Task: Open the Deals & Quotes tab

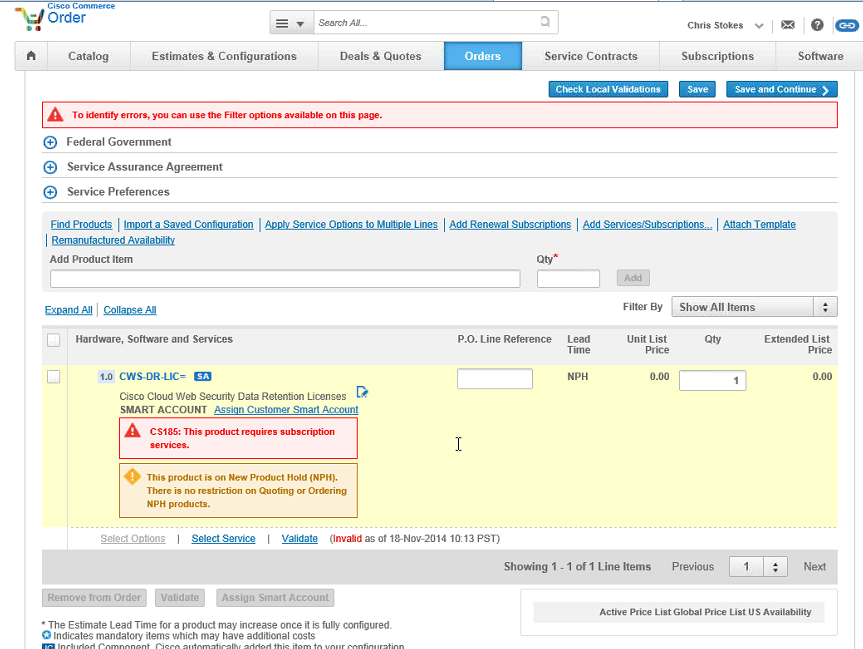Action: pos(380,56)
